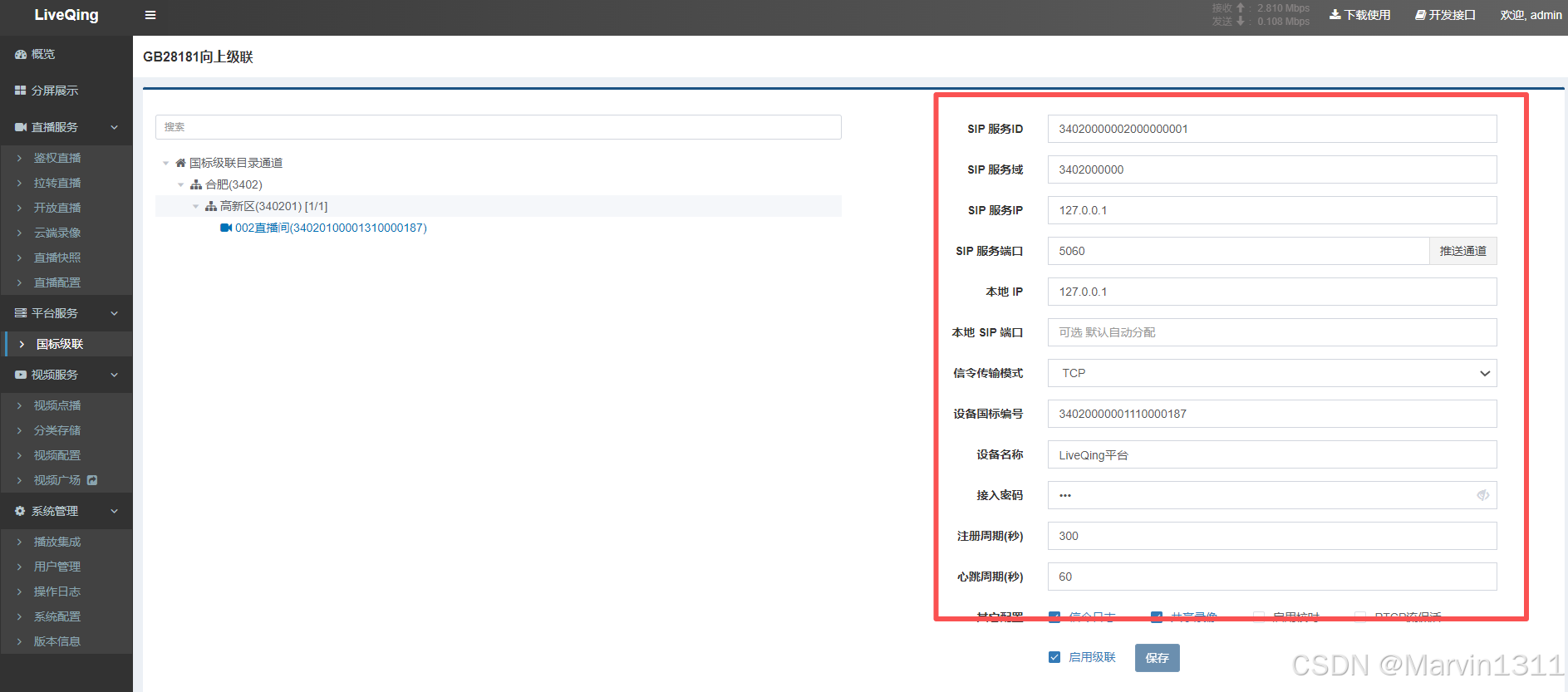
Task: Click the 搜索 search box
Action: [x=499, y=127]
